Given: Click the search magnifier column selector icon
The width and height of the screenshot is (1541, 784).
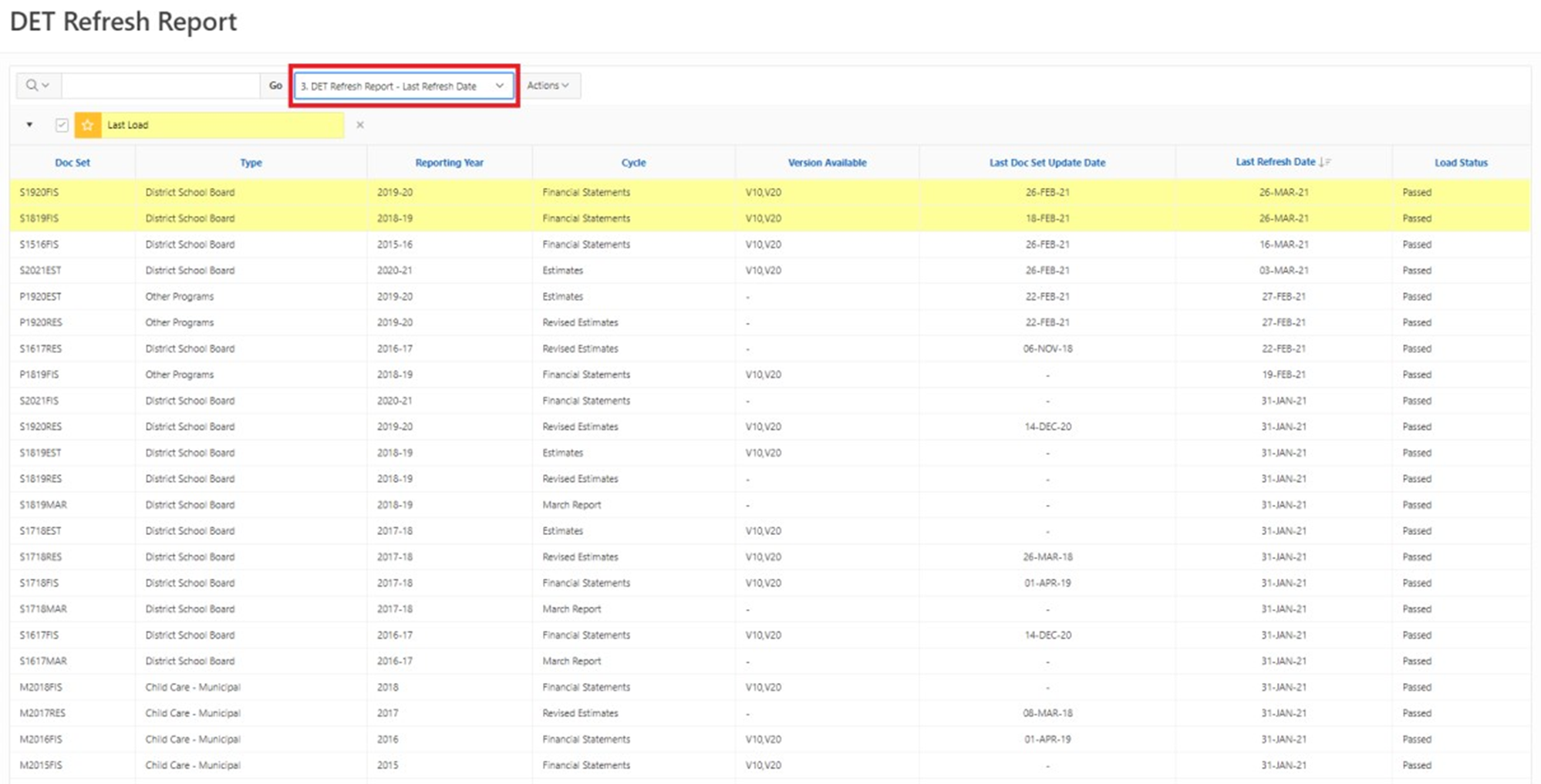Looking at the screenshot, I should pyautogui.click(x=37, y=86).
